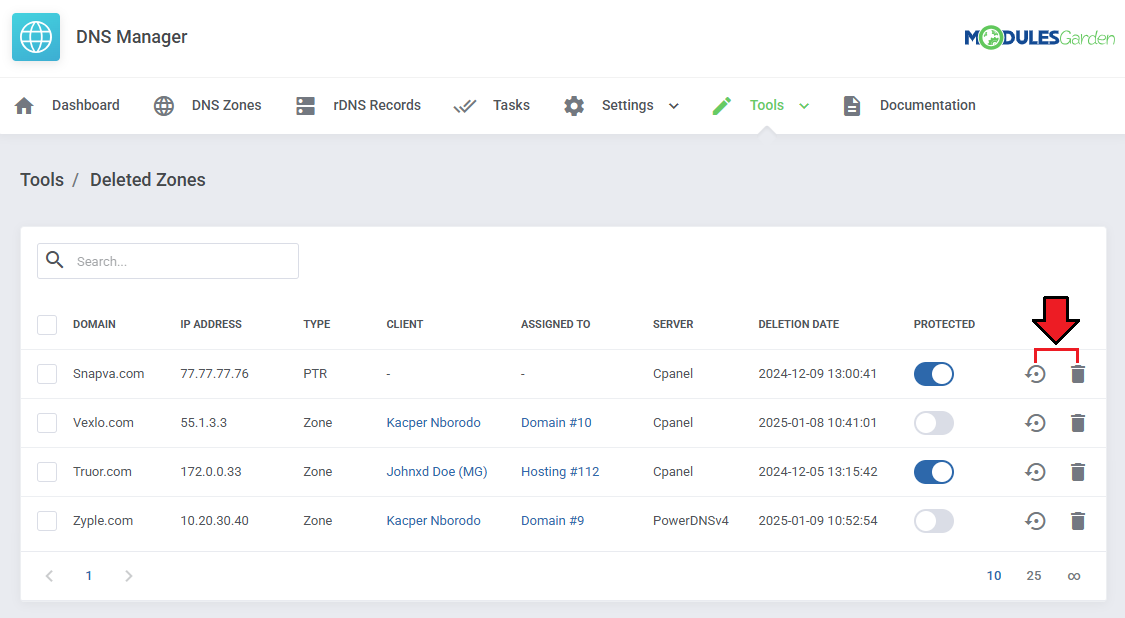Enable protection for Zyple.com
The width and height of the screenshot is (1125, 618).
[933, 520]
